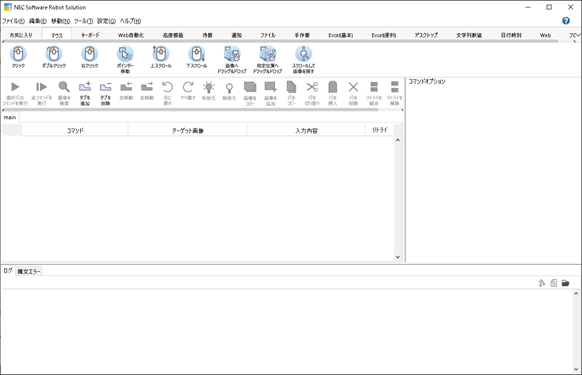Open log folder icon
This screenshot has height=375, width=582.
pyautogui.click(x=565, y=283)
